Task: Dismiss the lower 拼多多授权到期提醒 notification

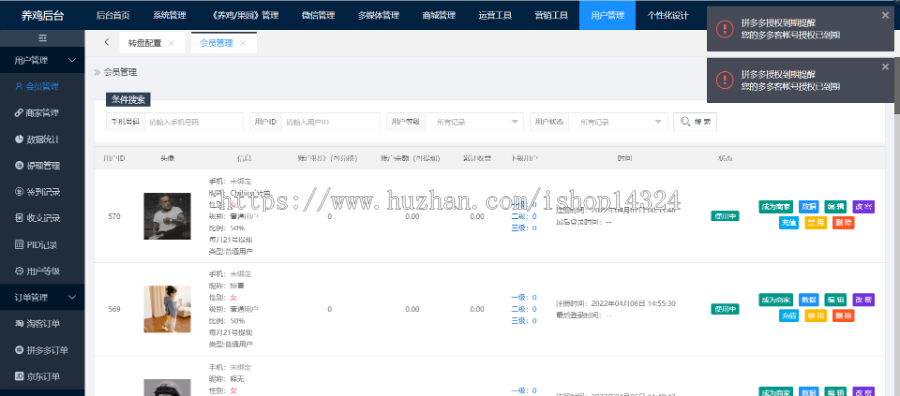Action: [x=885, y=67]
